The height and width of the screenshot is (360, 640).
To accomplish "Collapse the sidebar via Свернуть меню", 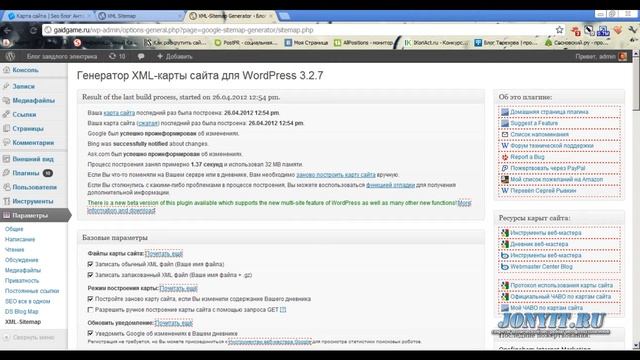I will (x=29, y=338).
